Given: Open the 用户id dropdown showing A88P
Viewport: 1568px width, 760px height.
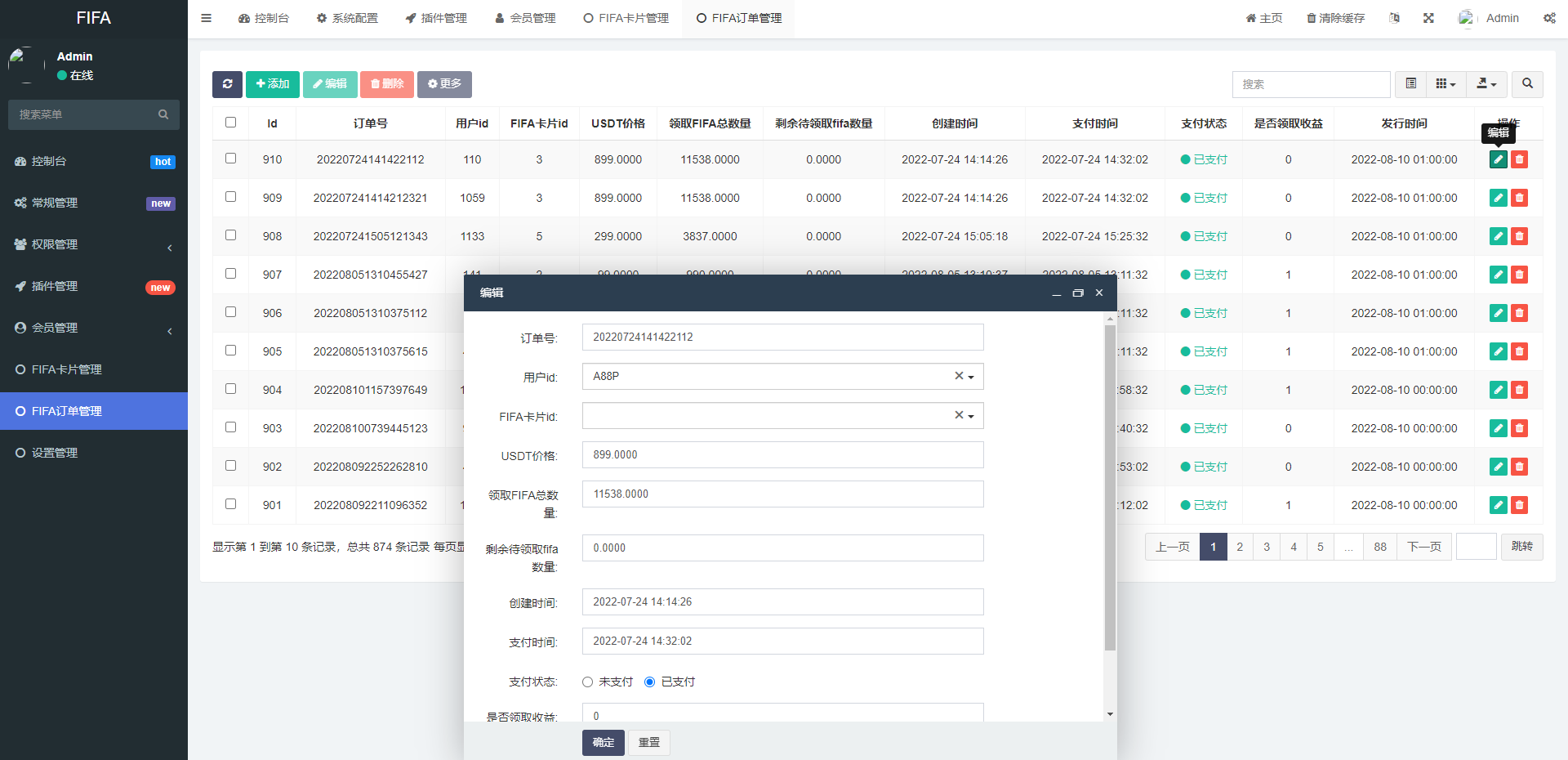Looking at the screenshot, I should click(782, 377).
